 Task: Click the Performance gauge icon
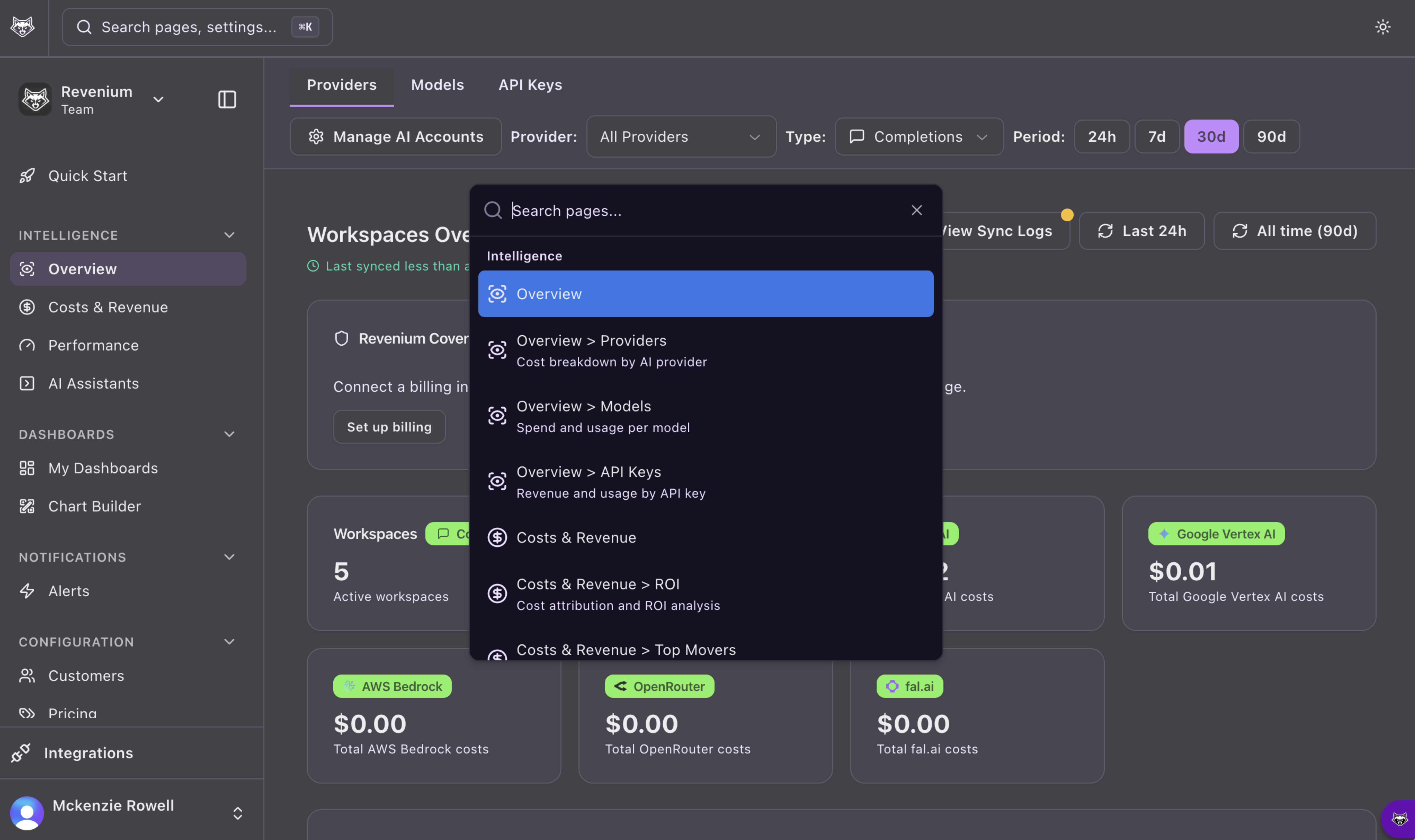pos(27,345)
